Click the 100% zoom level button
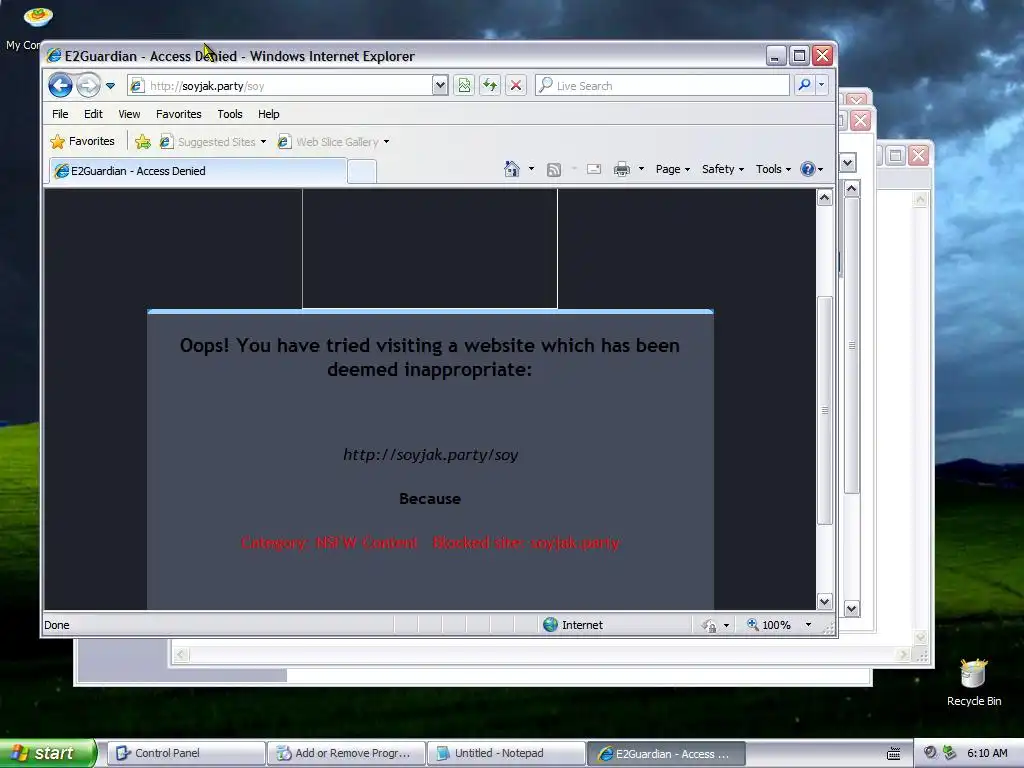The width and height of the screenshot is (1024, 768). point(769,625)
